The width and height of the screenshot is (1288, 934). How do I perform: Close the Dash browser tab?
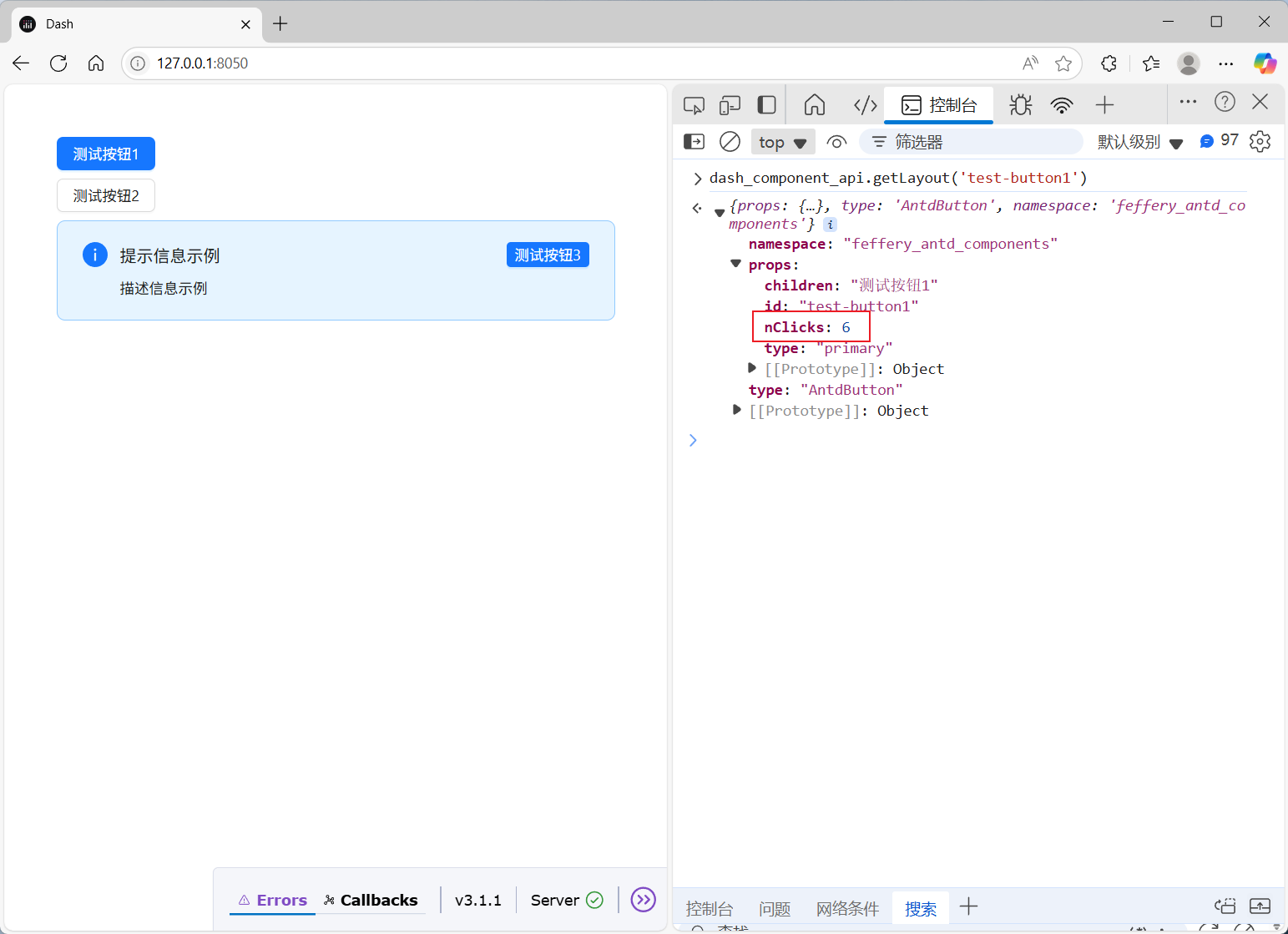pyautogui.click(x=245, y=24)
